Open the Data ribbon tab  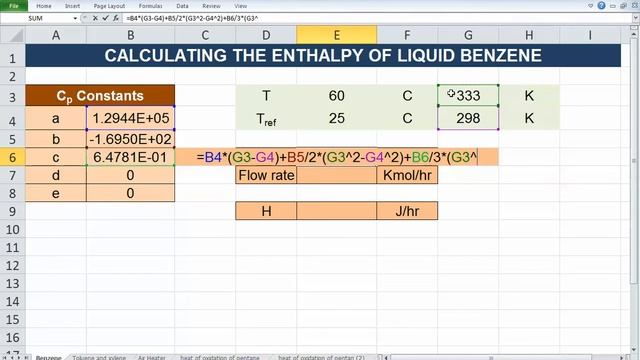pyautogui.click(x=182, y=6)
